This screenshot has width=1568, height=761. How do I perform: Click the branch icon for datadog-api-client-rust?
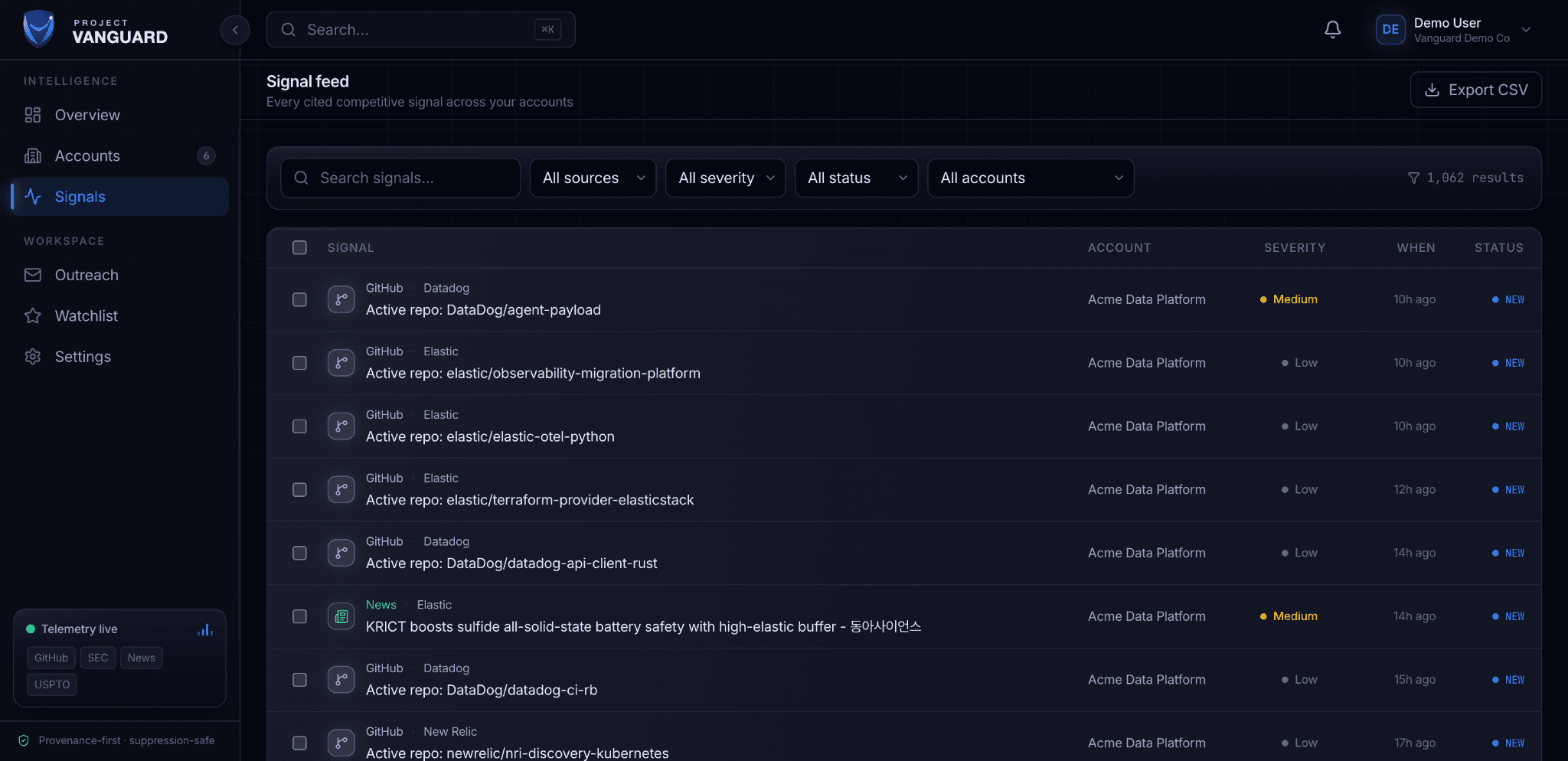coord(341,553)
